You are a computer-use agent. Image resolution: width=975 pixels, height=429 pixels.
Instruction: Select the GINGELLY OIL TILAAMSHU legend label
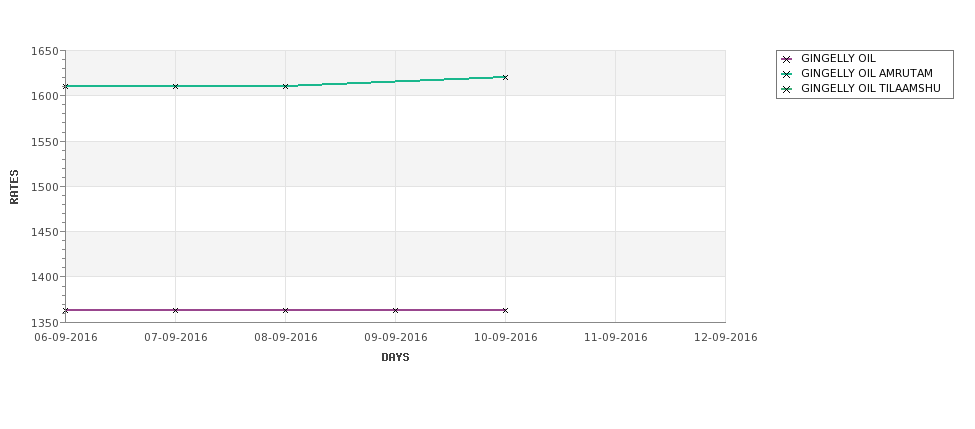pos(871,88)
